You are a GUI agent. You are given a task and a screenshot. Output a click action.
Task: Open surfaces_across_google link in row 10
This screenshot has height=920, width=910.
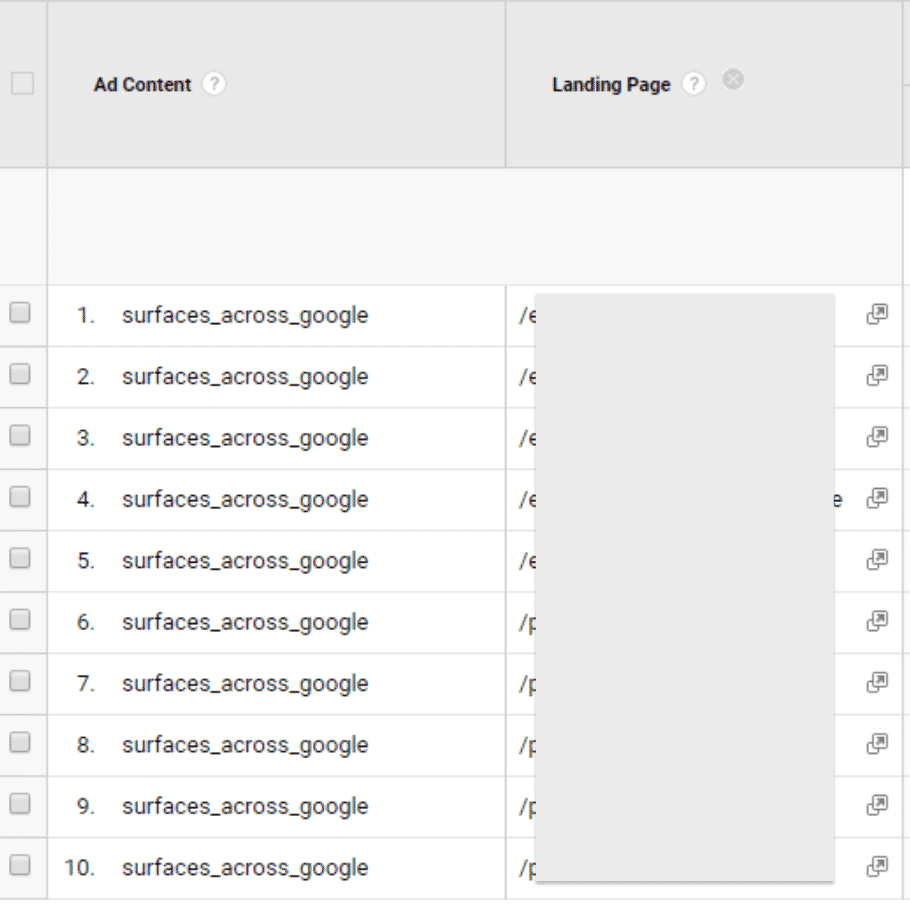[245, 868]
